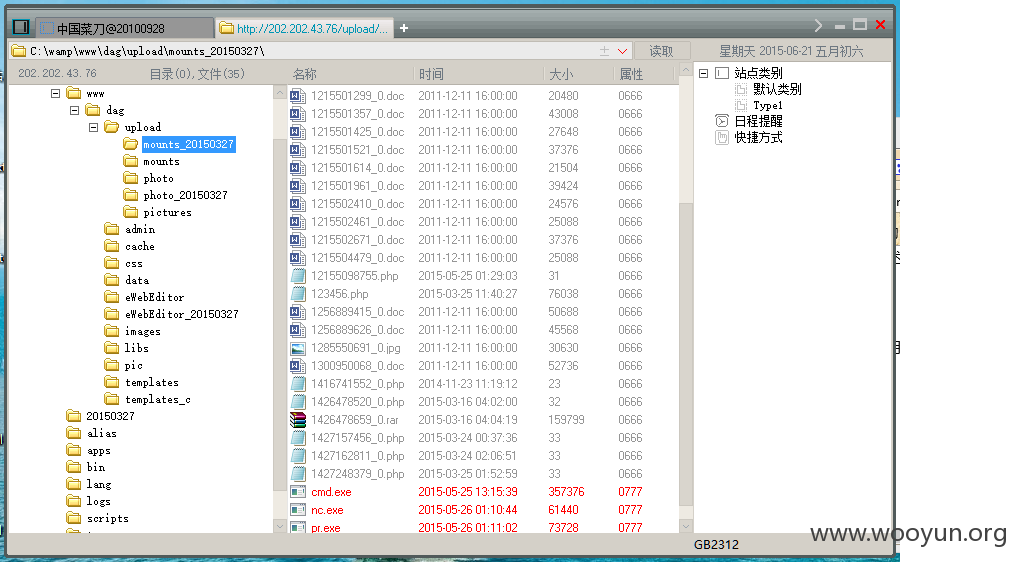Sort by 名称 column header

(x=304, y=75)
